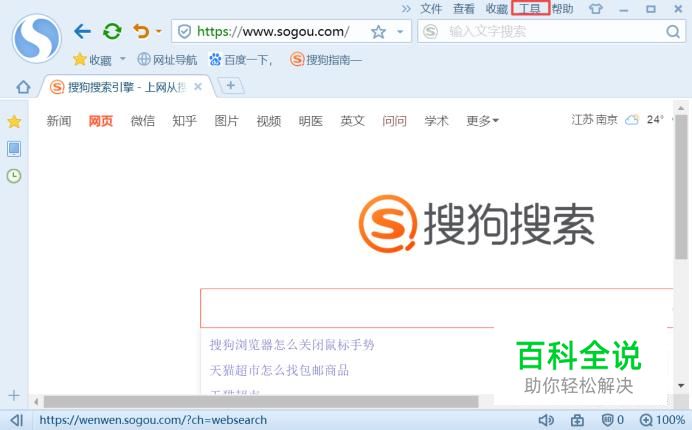Click the scrollbar down arrow
Screen dimensions: 692x430
[x=681, y=386]
